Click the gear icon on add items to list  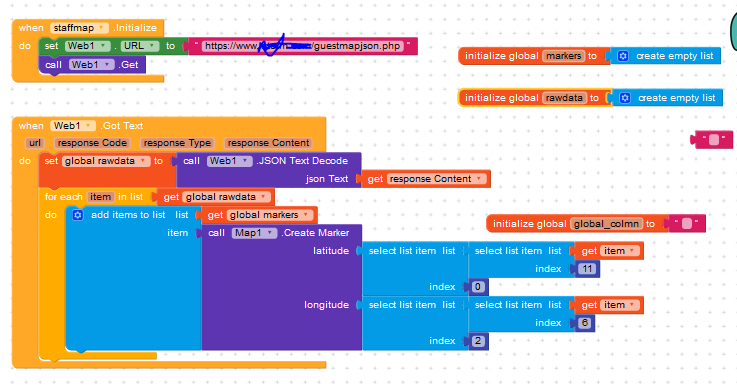78,215
